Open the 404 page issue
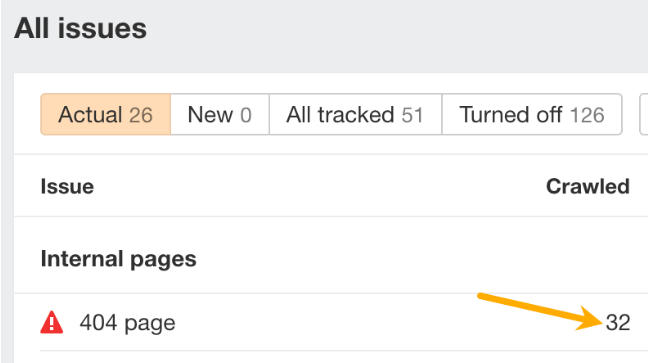The image size is (648, 363). (128, 323)
